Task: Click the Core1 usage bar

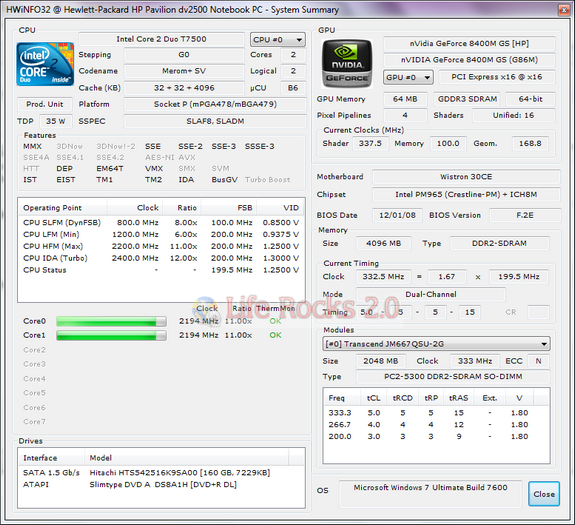Action: click(111, 335)
